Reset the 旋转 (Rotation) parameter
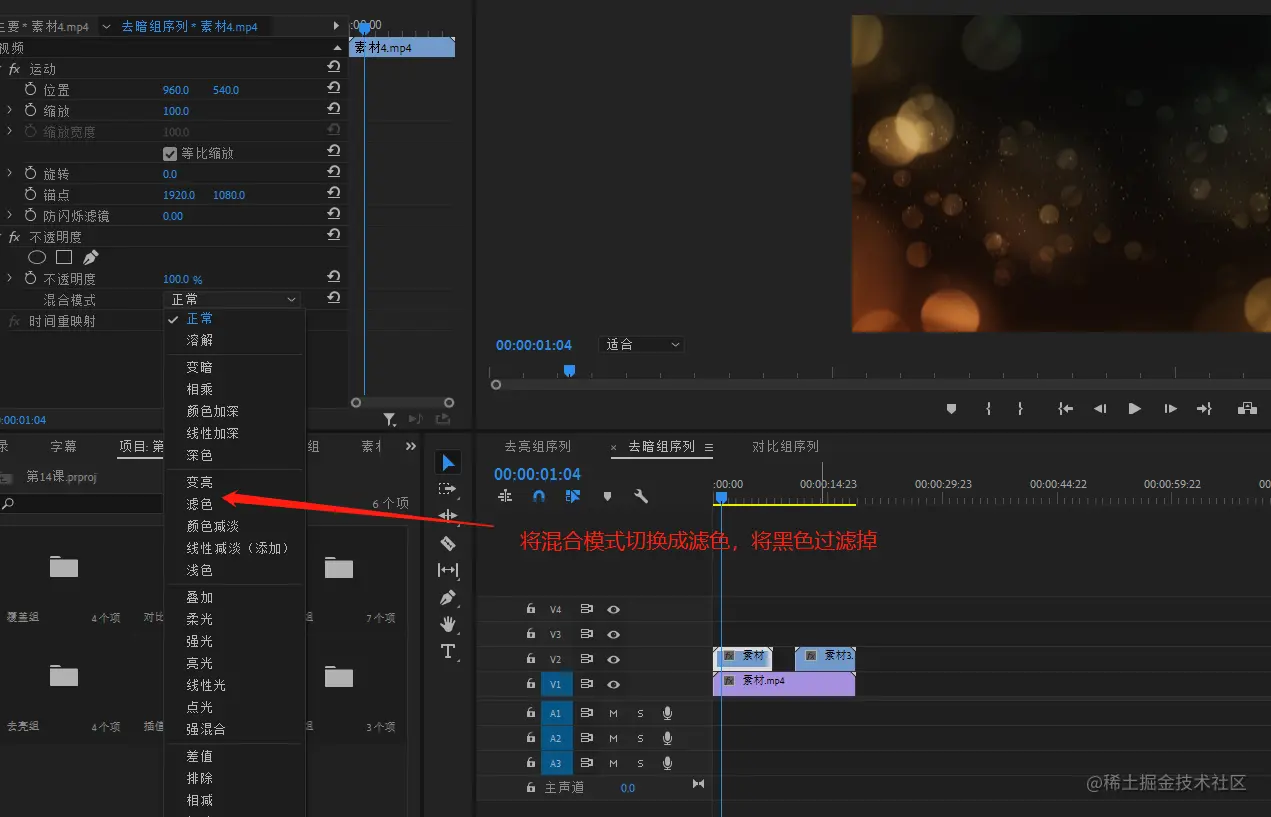Viewport: 1271px width, 817px height. tap(334, 172)
